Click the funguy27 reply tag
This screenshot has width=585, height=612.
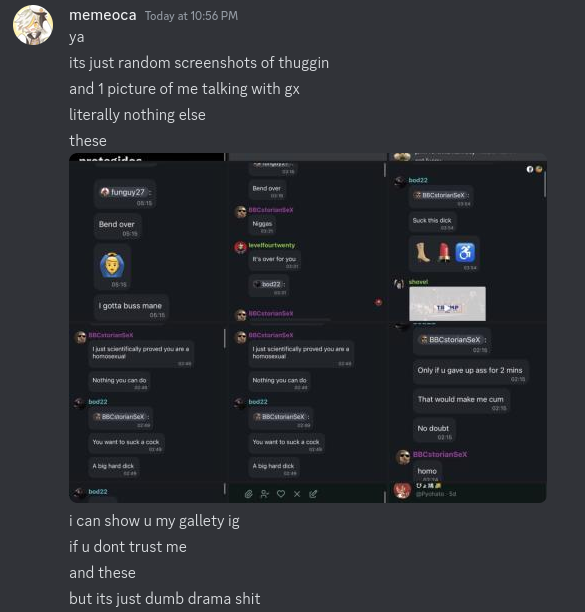[126, 192]
